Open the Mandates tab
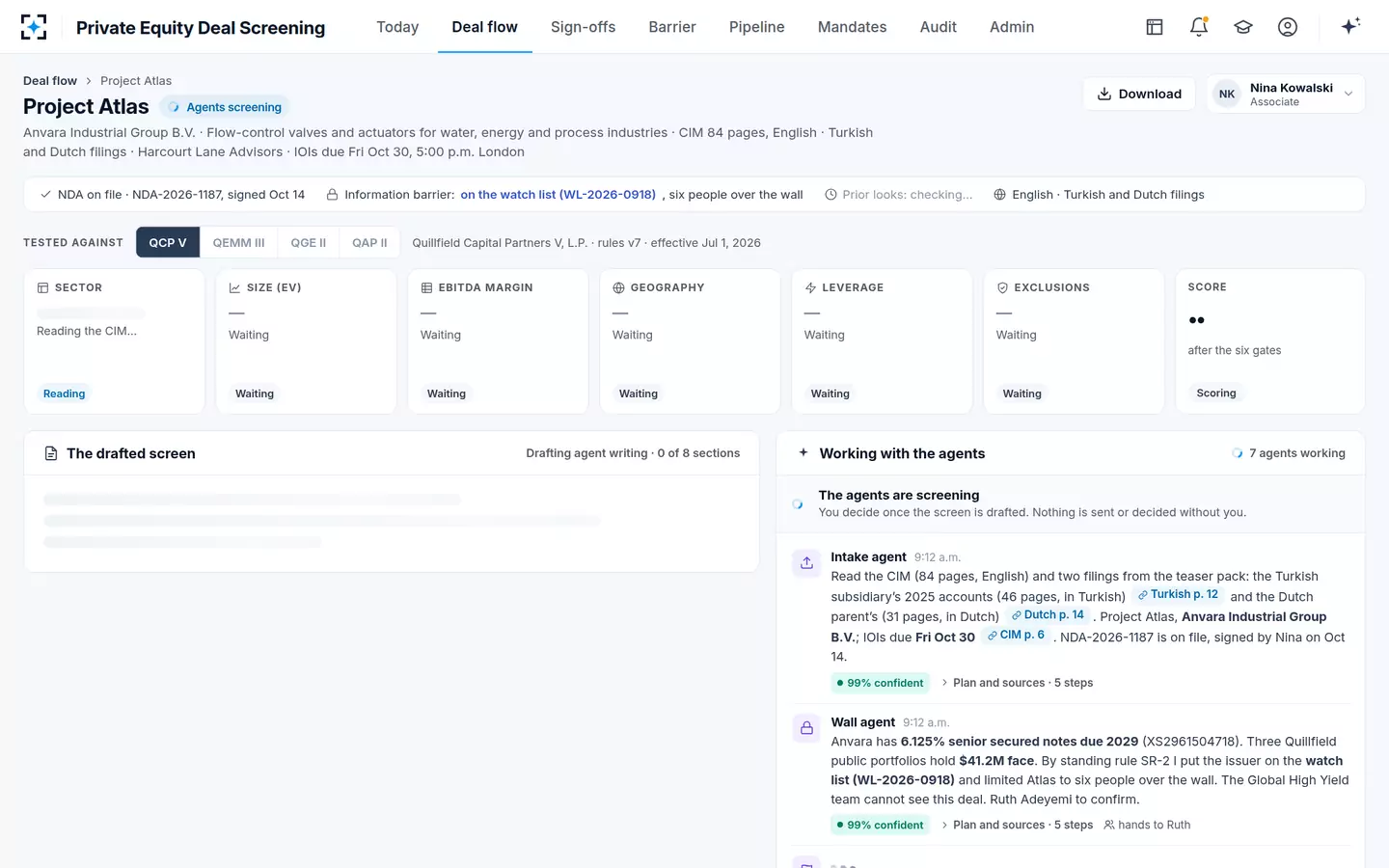 [x=852, y=27]
